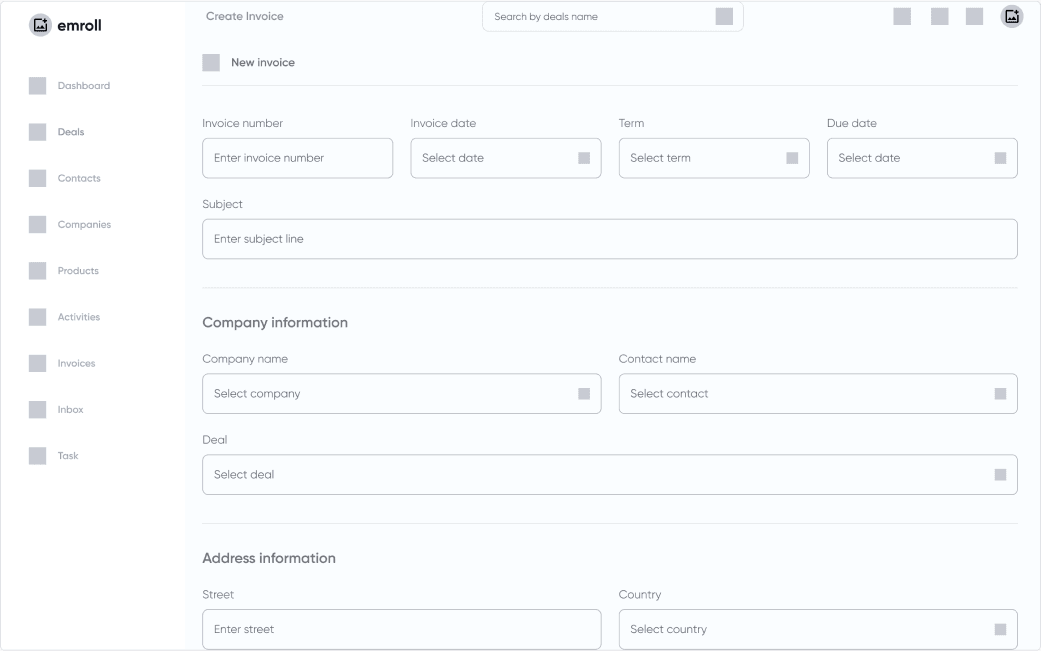The width and height of the screenshot is (1041, 651).
Task: Toggle the New invoice checkbox
Action: (x=211, y=61)
